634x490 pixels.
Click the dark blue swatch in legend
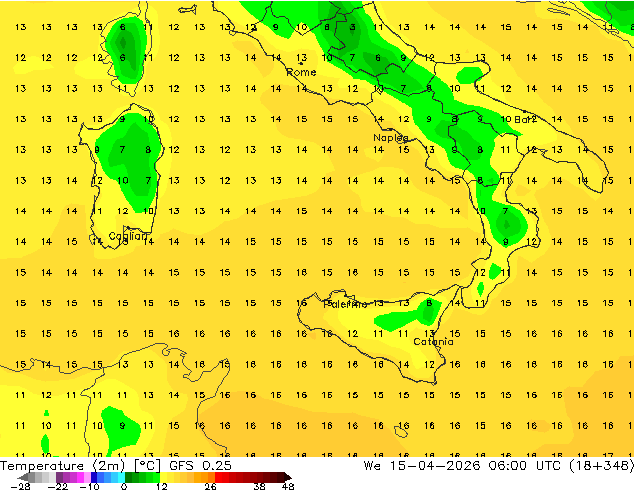click(94, 477)
